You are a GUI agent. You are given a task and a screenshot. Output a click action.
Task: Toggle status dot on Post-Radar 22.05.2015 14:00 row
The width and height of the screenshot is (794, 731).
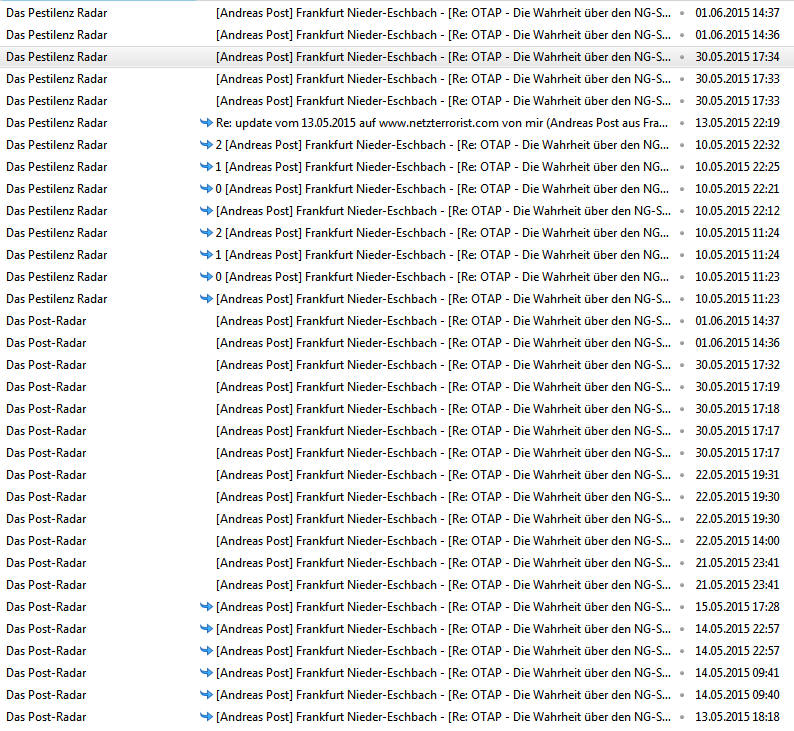[682, 541]
